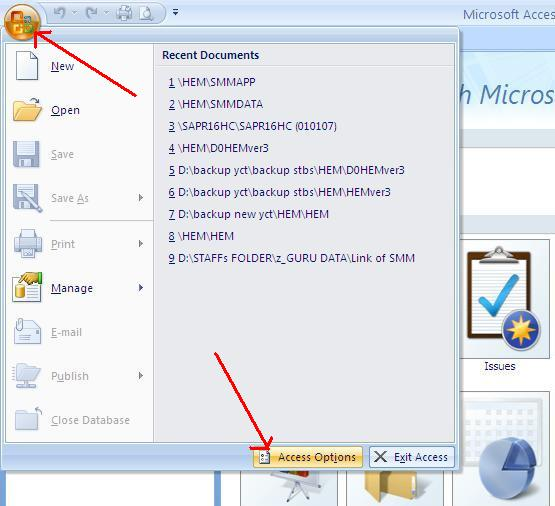Click the Publish folder icon
This screenshot has width=555, height=506.
pos(26,375)
